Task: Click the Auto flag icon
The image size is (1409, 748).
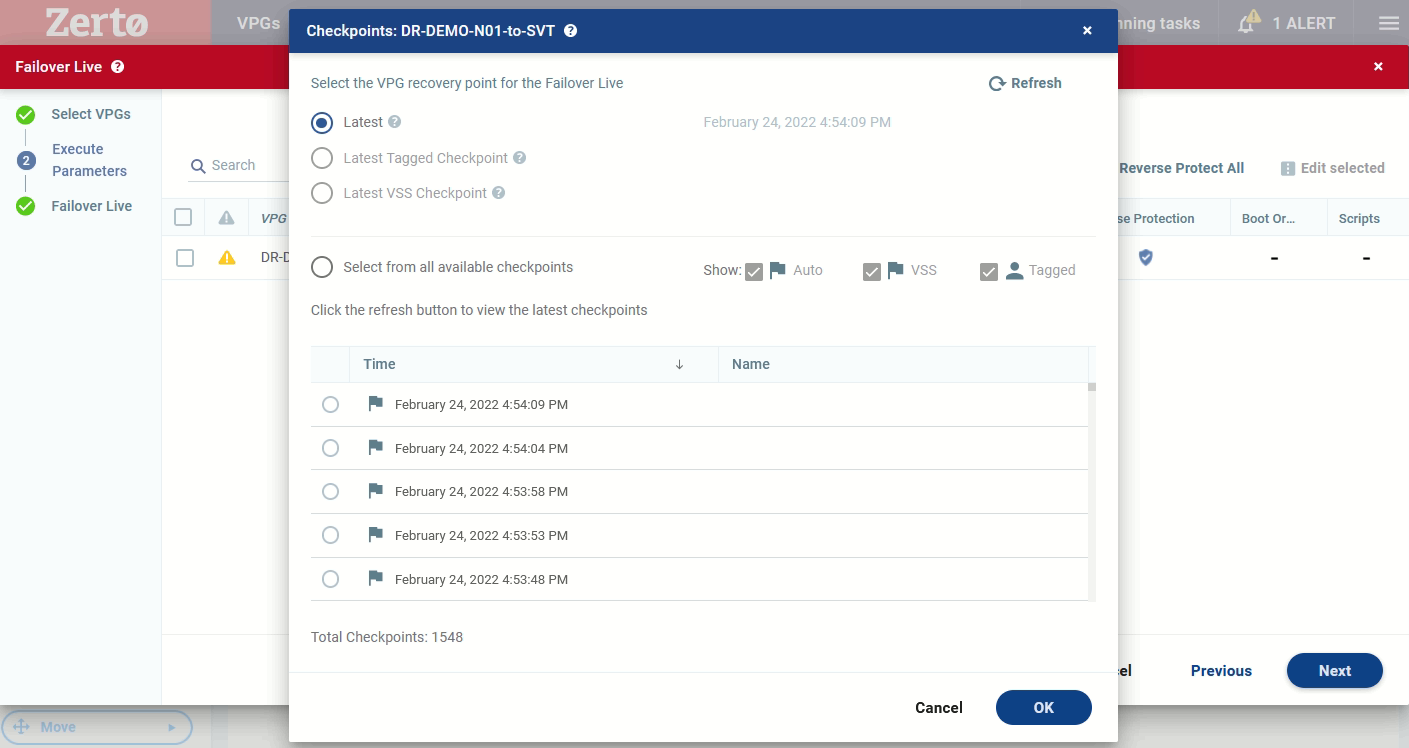Action: [x=777, y=270]
